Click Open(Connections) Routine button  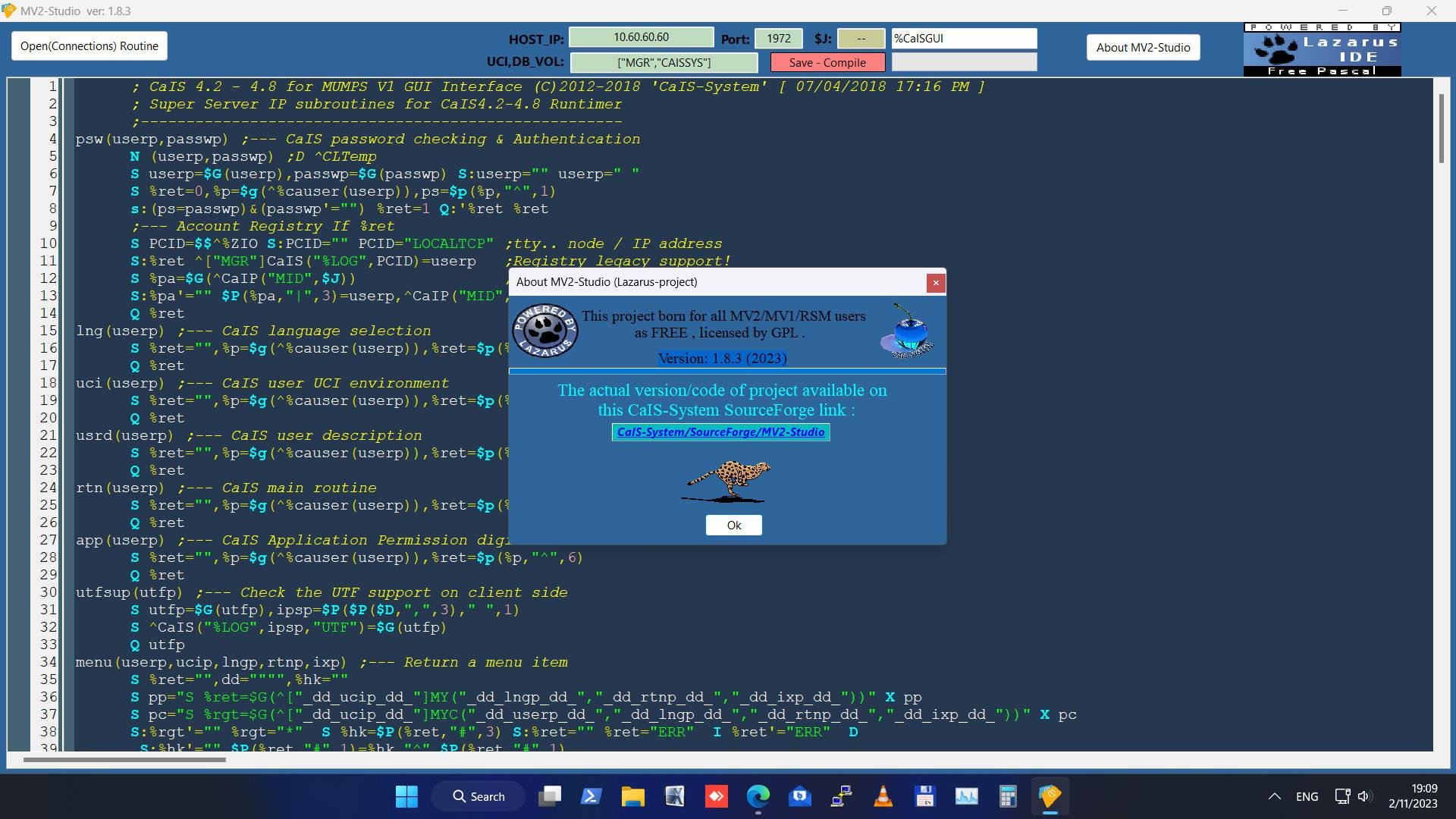point(89,46)
